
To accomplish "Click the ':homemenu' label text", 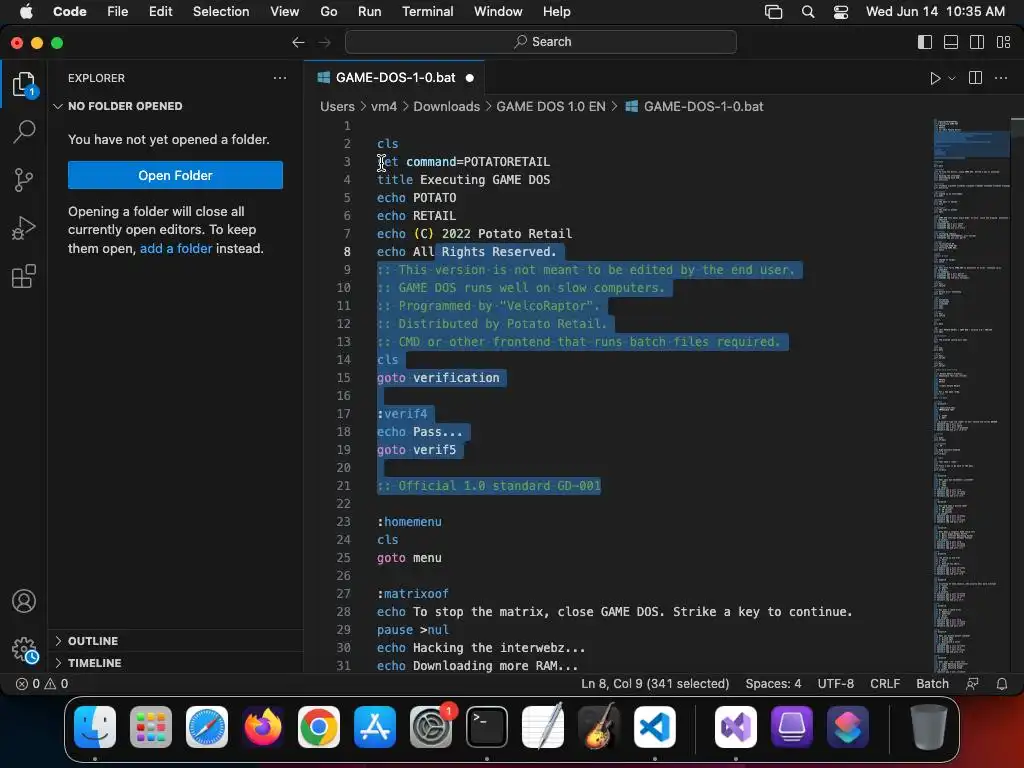I will [x=409, y=522].
